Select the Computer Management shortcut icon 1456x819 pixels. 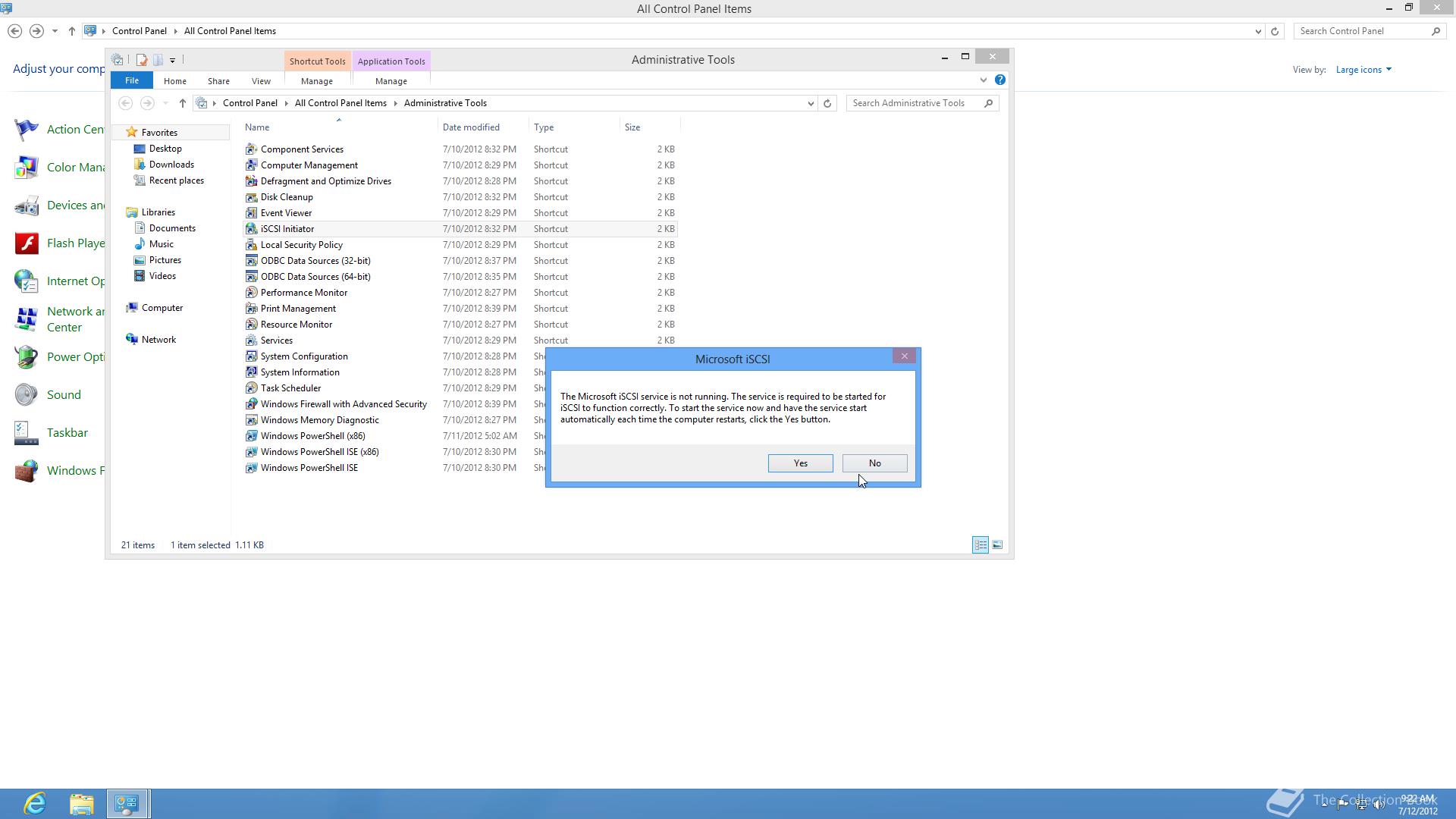click(251, 165)
